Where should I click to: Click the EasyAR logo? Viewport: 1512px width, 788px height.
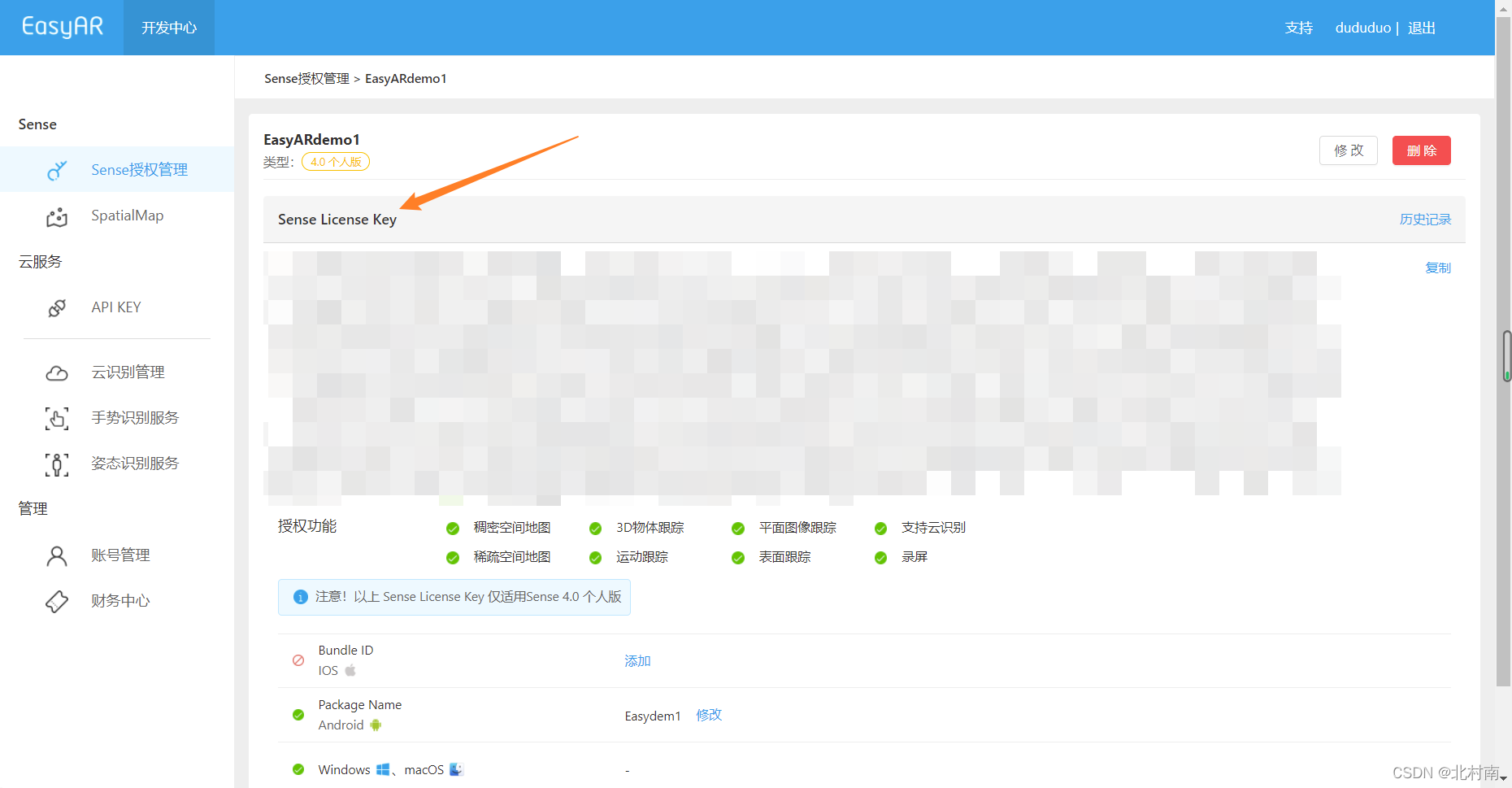63,27
